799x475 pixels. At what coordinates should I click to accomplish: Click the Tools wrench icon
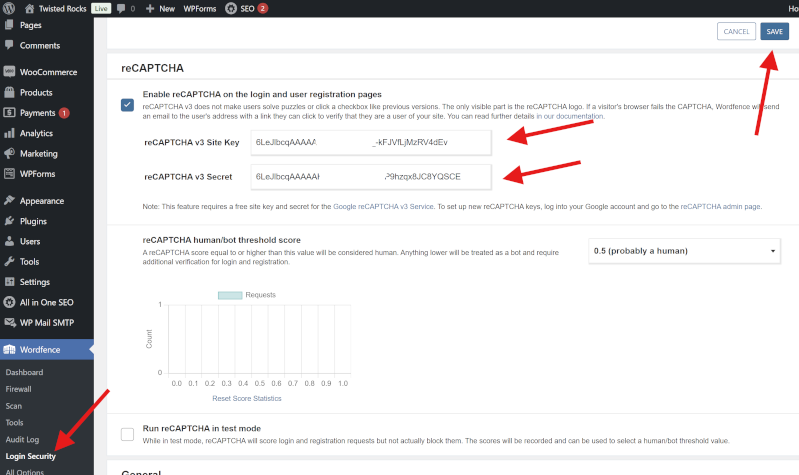[9, 261]
